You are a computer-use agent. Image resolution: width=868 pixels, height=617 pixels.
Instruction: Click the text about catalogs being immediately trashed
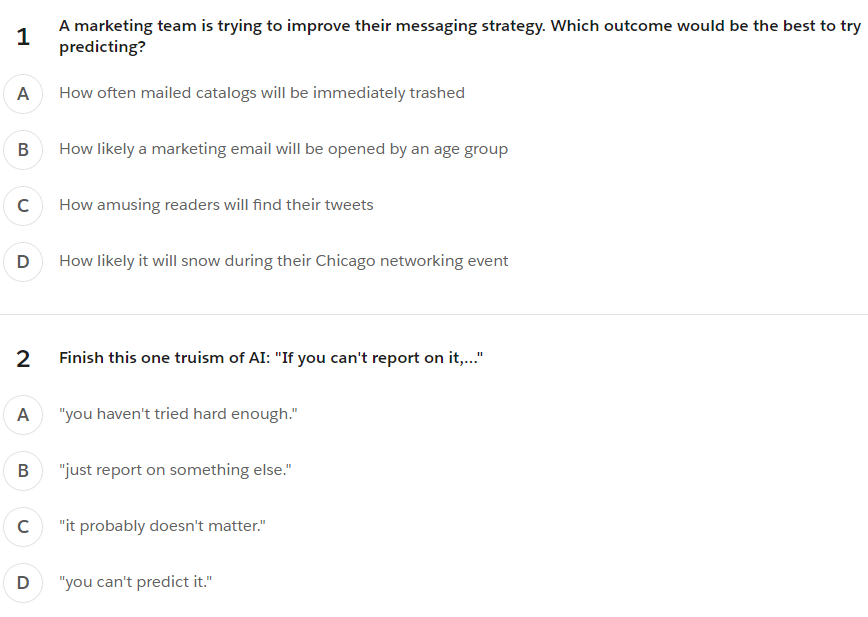[262, 93]
